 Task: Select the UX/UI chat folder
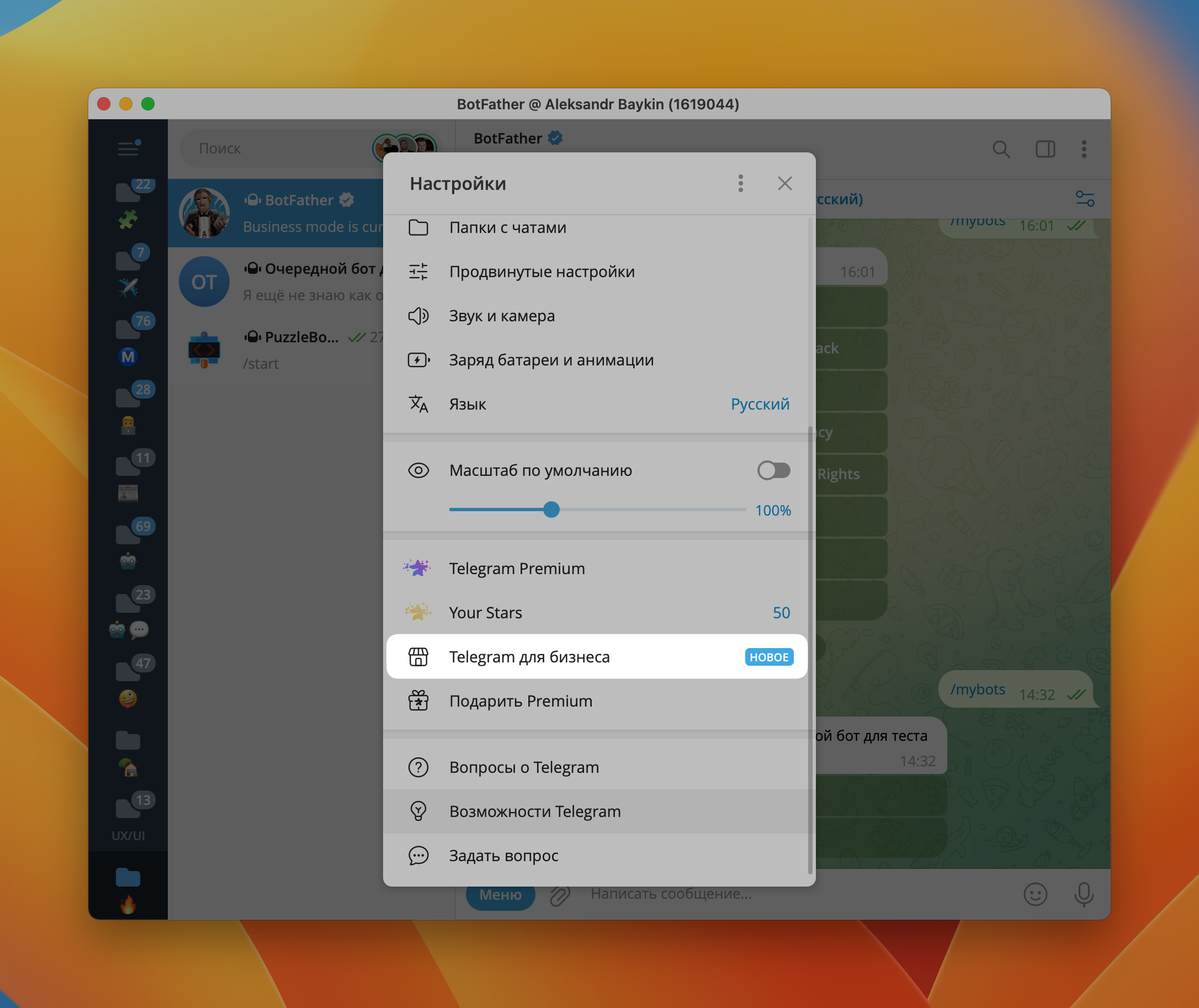pos(128,817)
